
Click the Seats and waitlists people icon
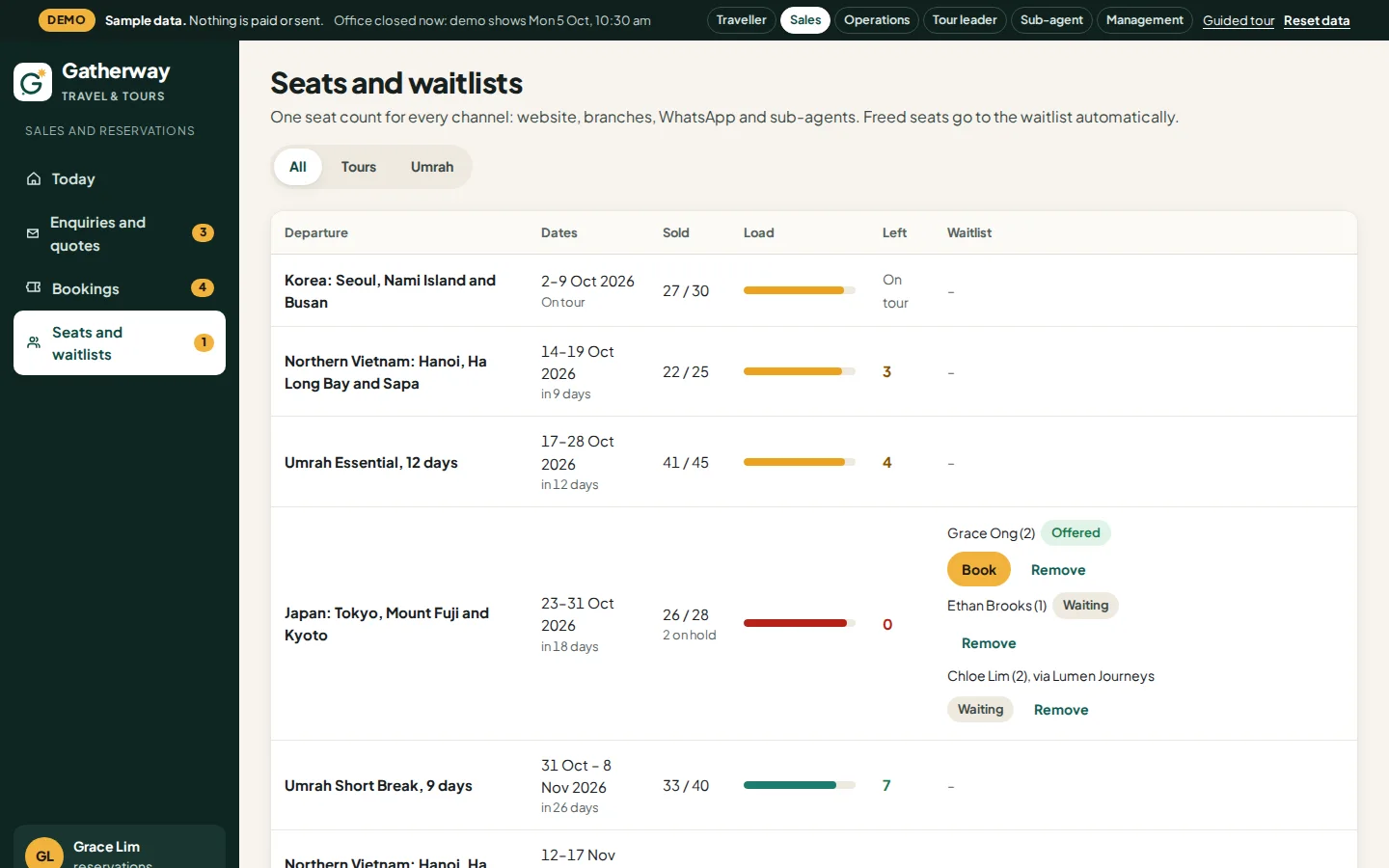pos(34,342)
